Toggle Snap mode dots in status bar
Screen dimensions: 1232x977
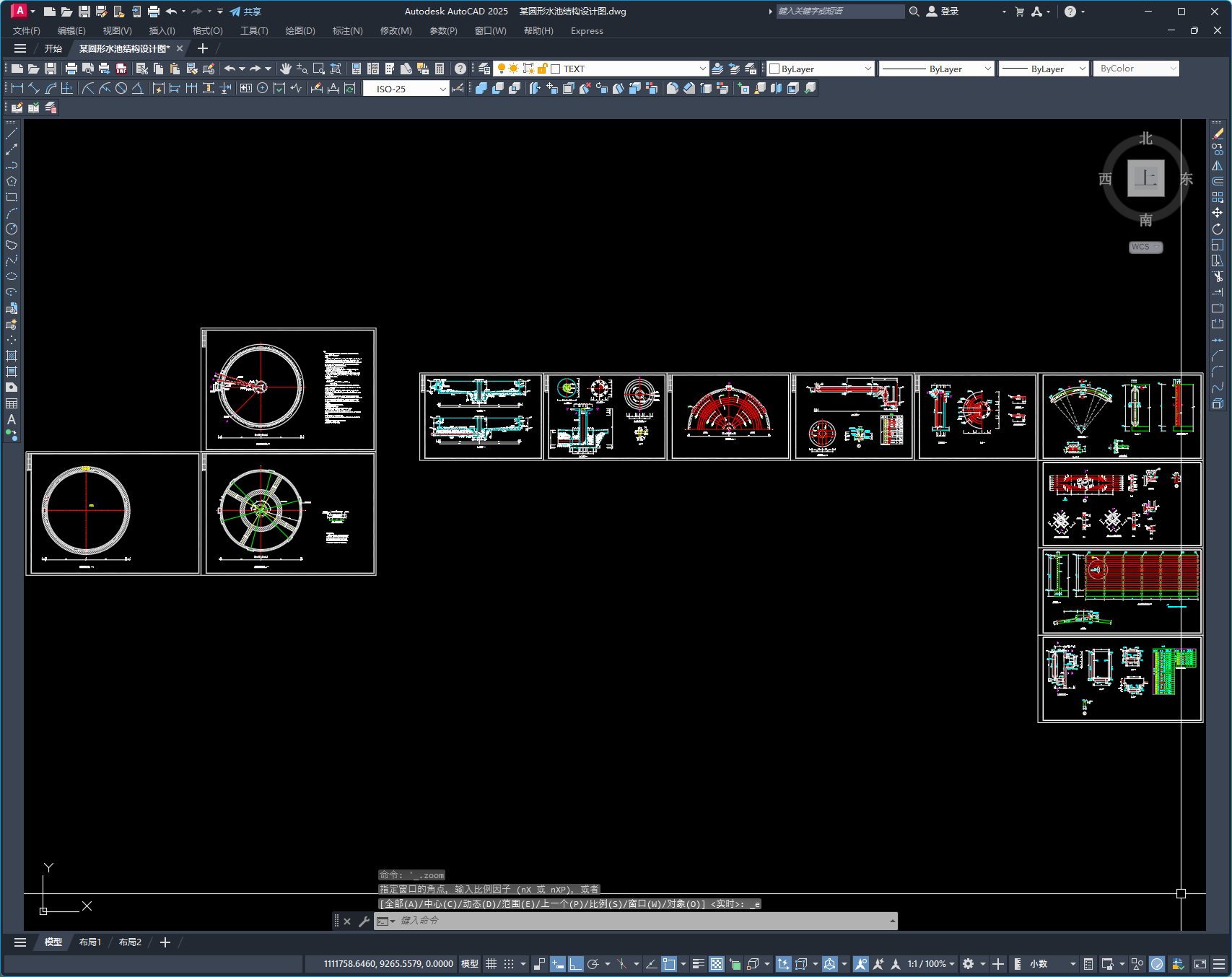[509, 964]
